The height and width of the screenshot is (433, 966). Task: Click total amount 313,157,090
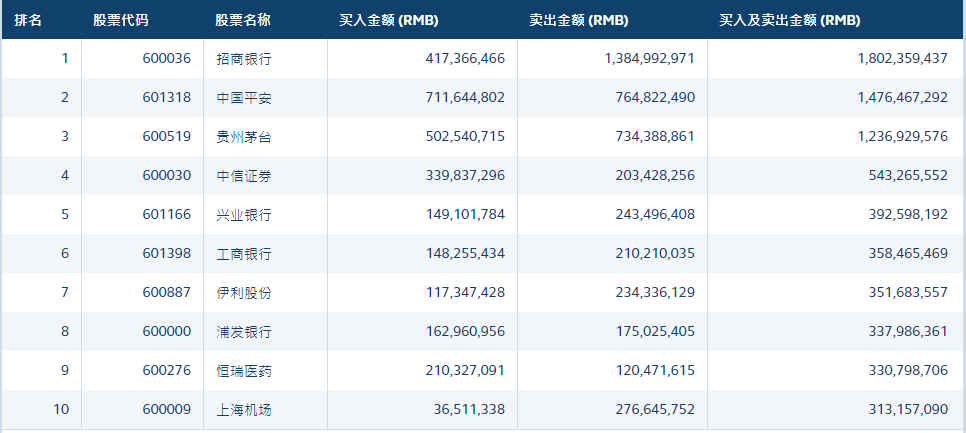908,409
